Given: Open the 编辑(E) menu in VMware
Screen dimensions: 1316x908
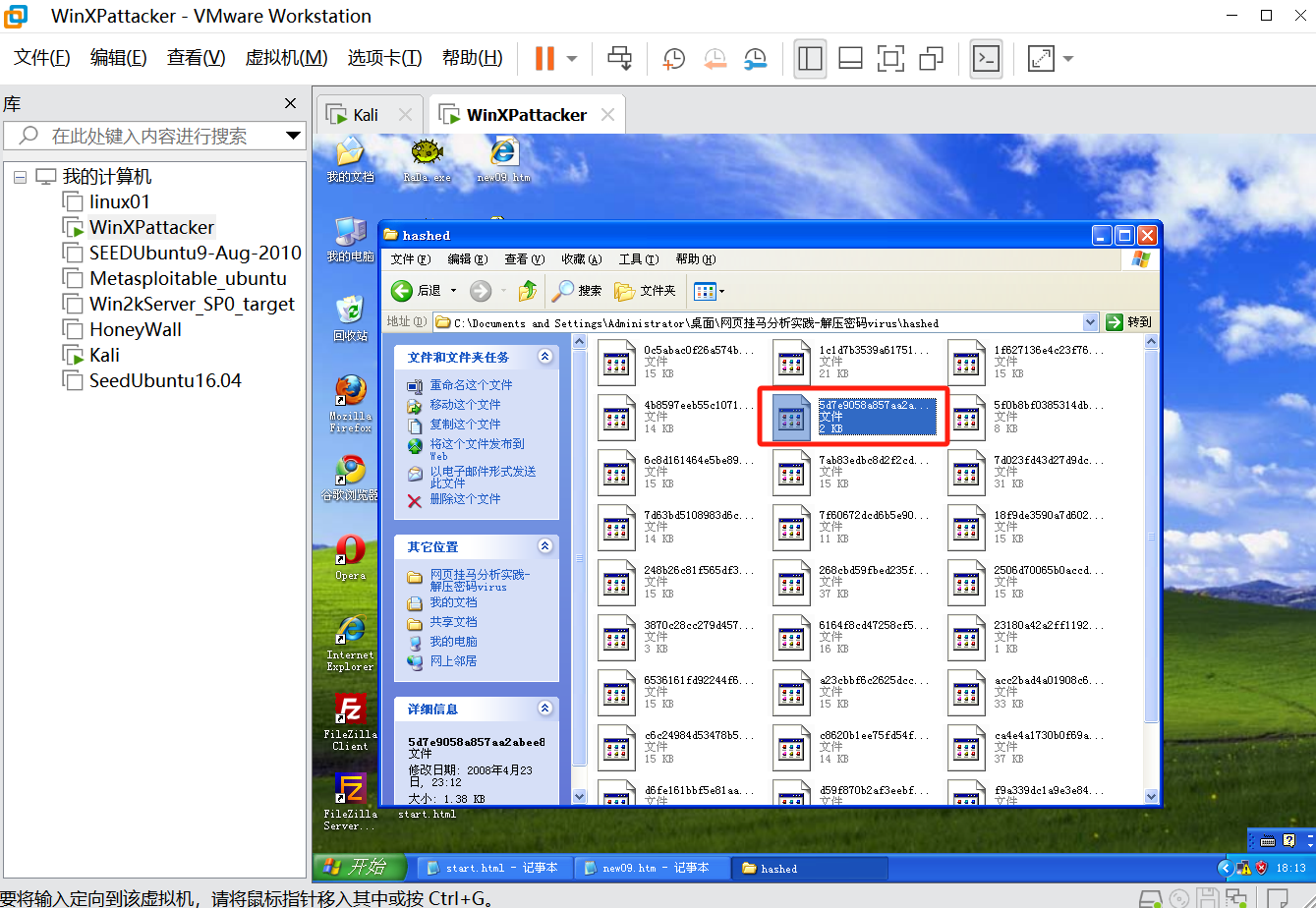Looking at the screenshot, I should 118,58.
